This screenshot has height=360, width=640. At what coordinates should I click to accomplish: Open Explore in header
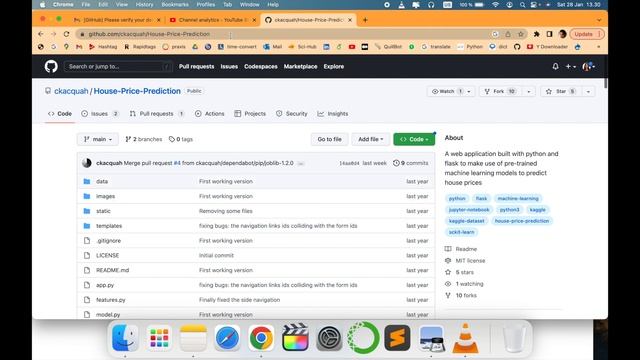tap(334, 67)
